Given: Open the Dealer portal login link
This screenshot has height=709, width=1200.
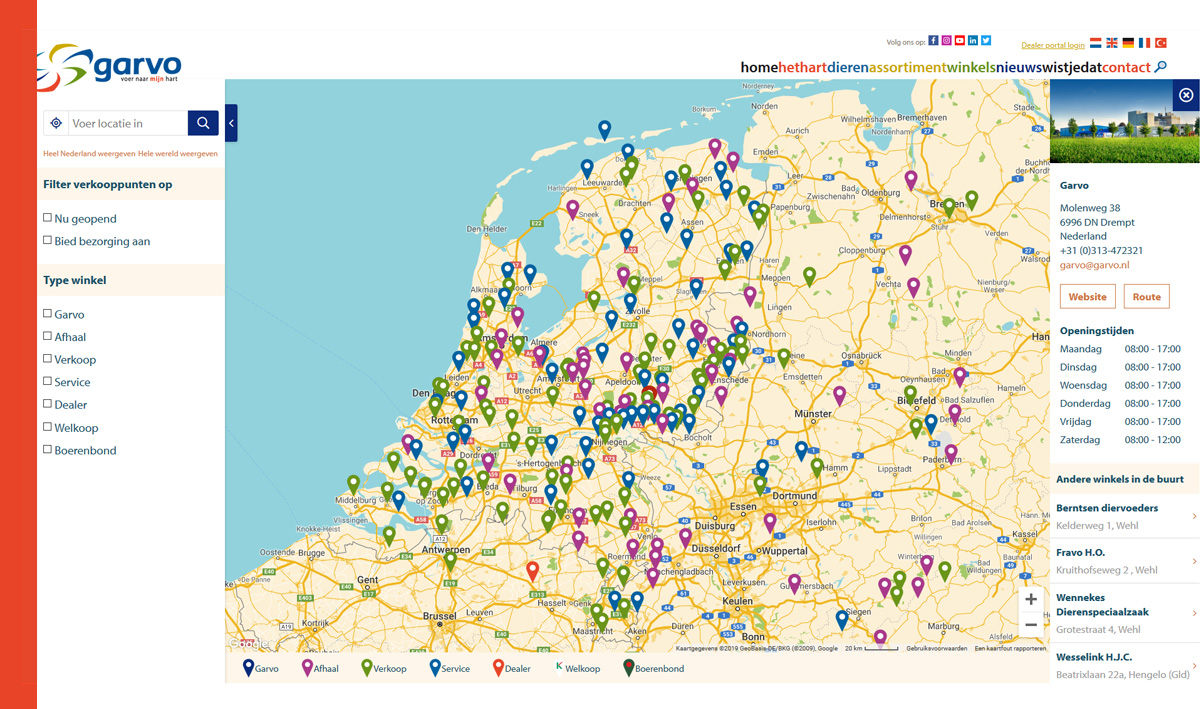Looking at the screenshot, I should pos(1053,45).
